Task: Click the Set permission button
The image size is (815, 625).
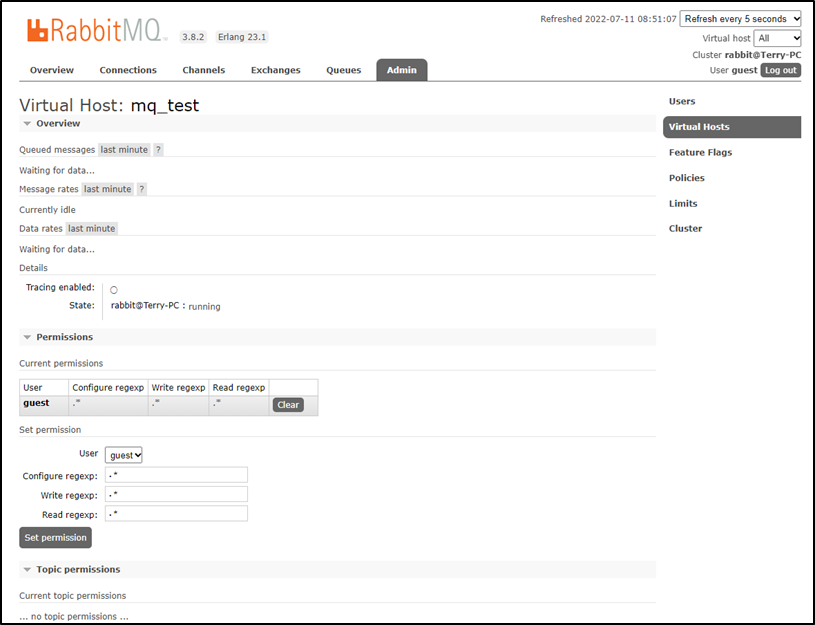Action: [x=56, y=538]
